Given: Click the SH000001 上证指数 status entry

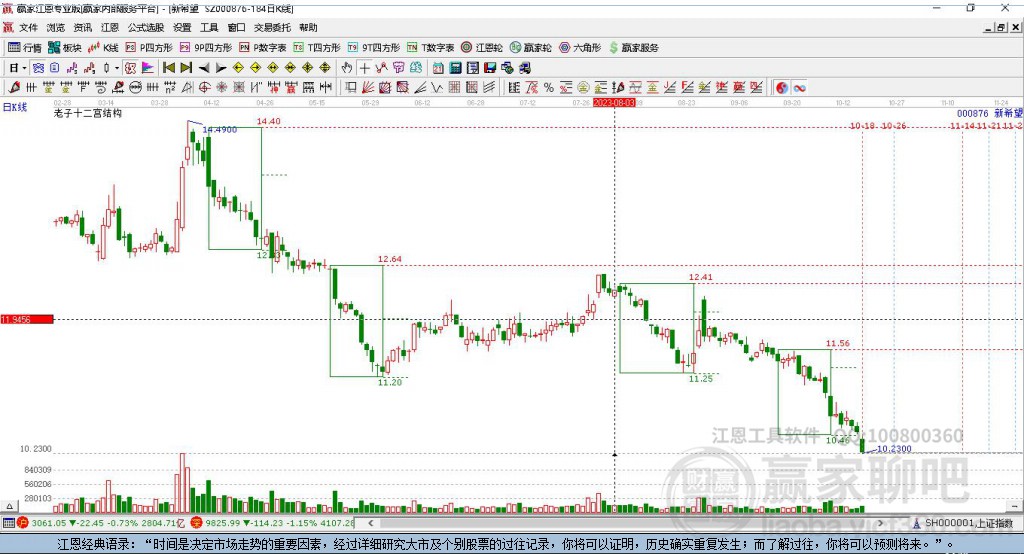Looking at the screenshot, I should 968,523.
